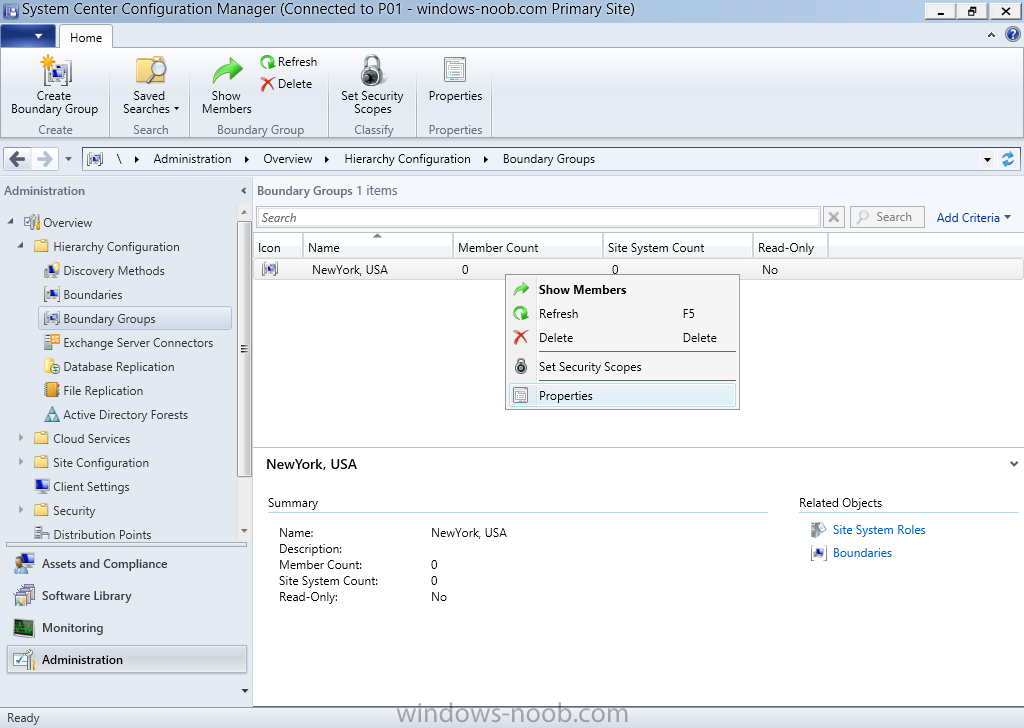1024x728 pixels.
Task: Click the Discovery Methods icon in tree
Action: point(52,270)
